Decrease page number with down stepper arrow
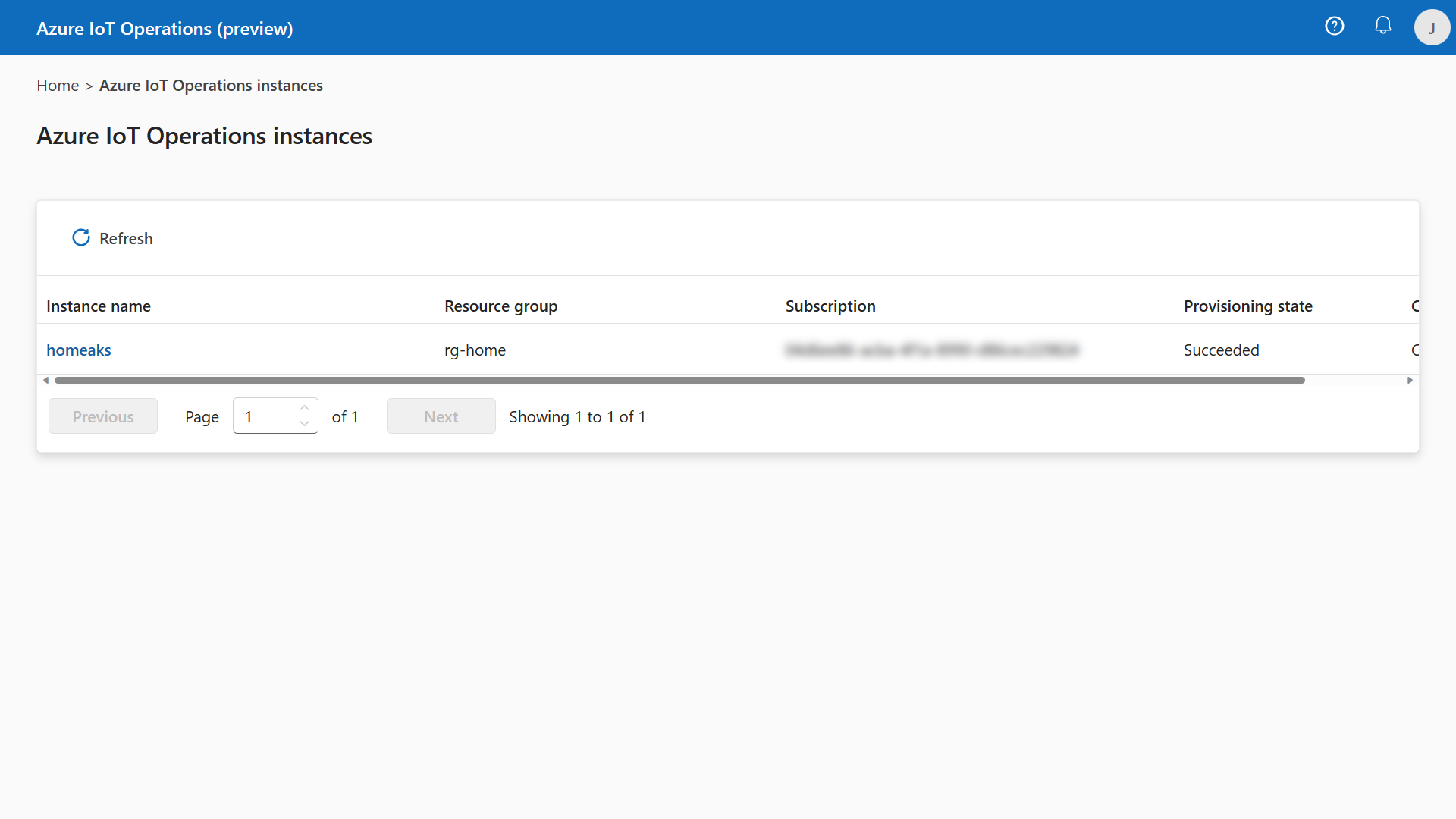The width and height of the screenshot is (1456, 819). [x=304, y=423]
